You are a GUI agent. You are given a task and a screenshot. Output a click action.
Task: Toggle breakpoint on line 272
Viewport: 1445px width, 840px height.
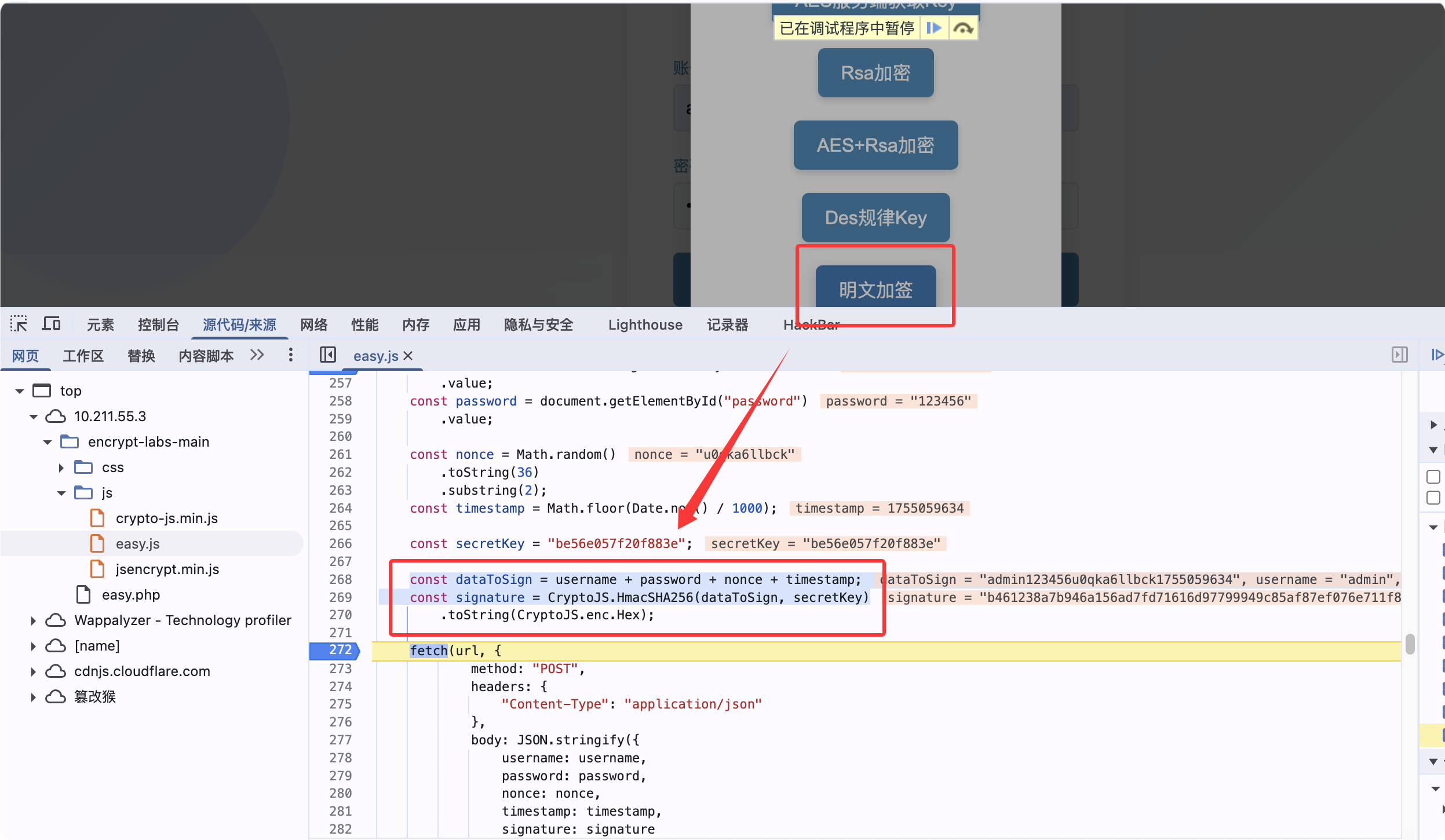pyautogui.click(x=340, y=650)
